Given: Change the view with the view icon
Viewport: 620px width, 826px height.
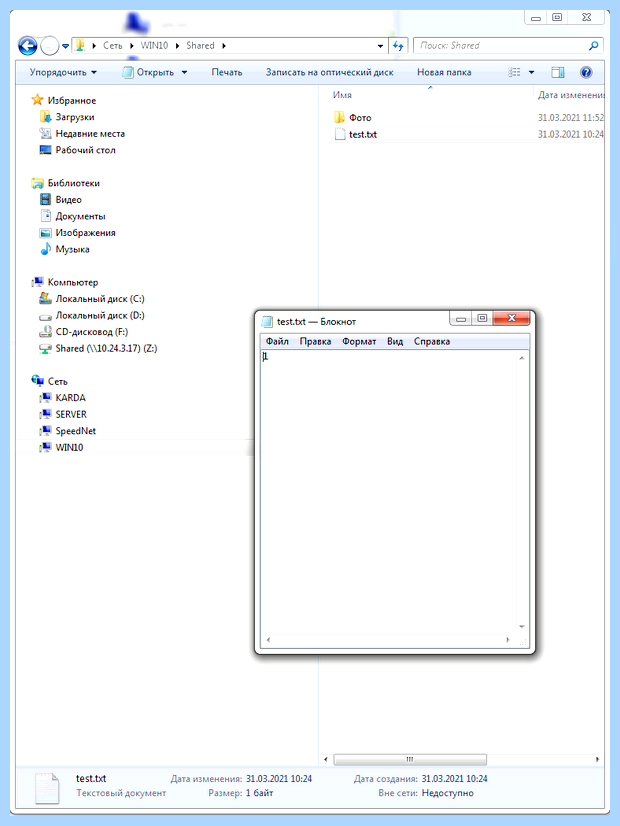Looking at the screenshot, I should [515, 72].
